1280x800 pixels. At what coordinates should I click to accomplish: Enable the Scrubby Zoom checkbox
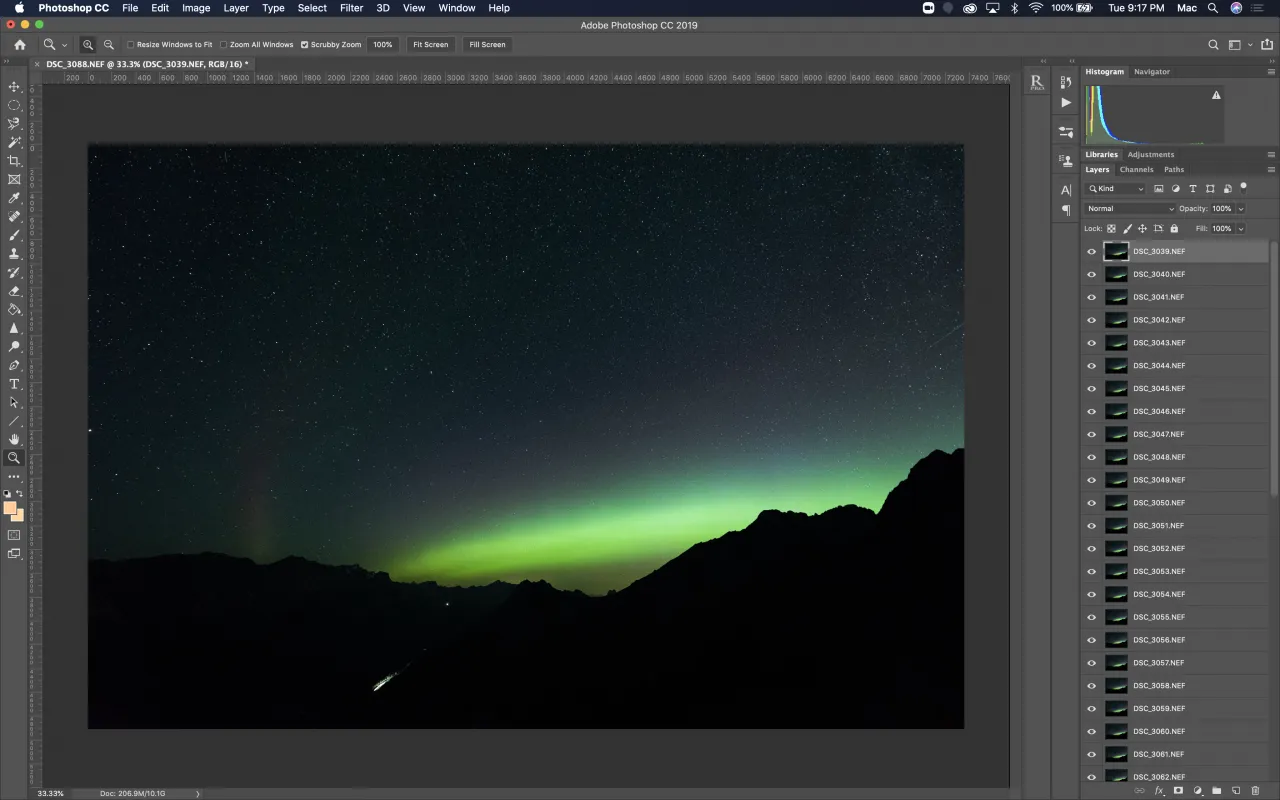click(x=305, y=44)
